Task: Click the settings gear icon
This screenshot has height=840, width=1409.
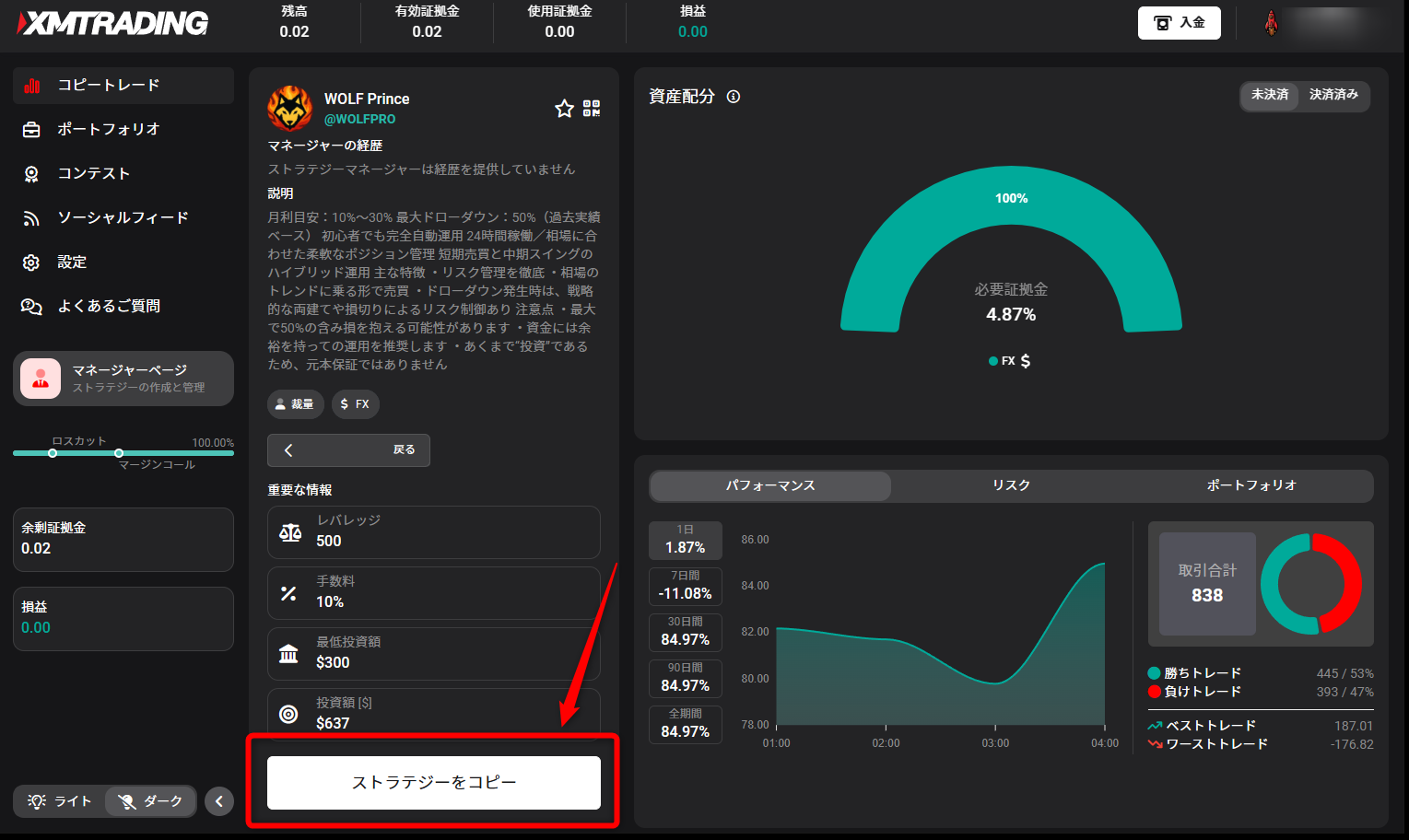Action: click(x=31, y=262)
